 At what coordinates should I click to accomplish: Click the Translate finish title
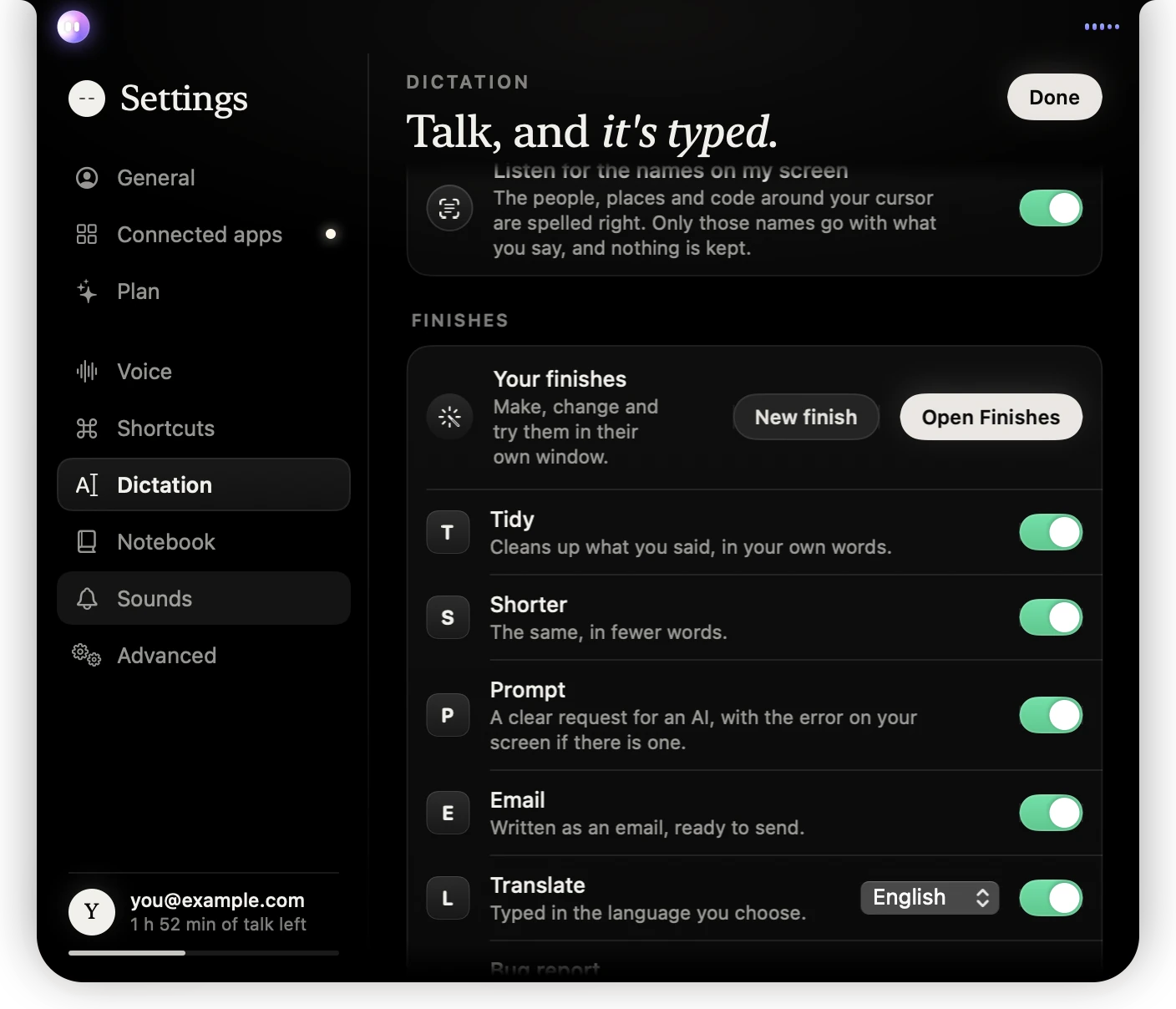[537, 885]
